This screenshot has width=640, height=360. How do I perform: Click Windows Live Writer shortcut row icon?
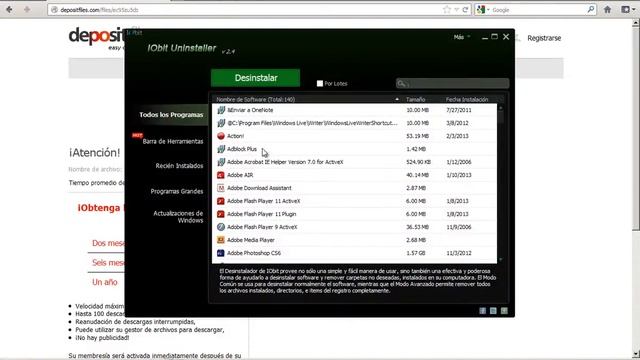click(221, 123)
